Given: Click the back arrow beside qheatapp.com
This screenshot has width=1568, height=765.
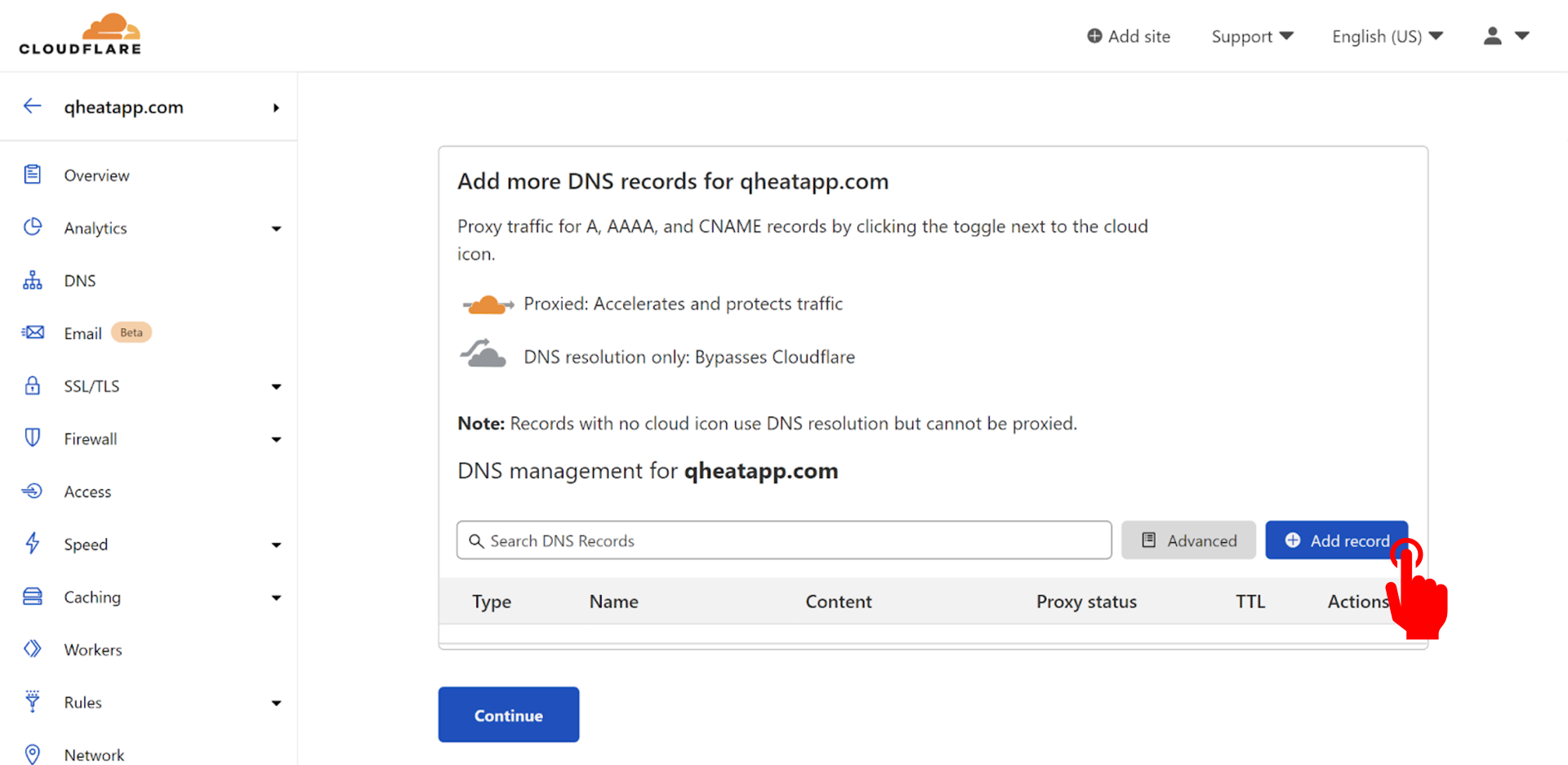Looking at the screenshot, I should pos(32,106).
